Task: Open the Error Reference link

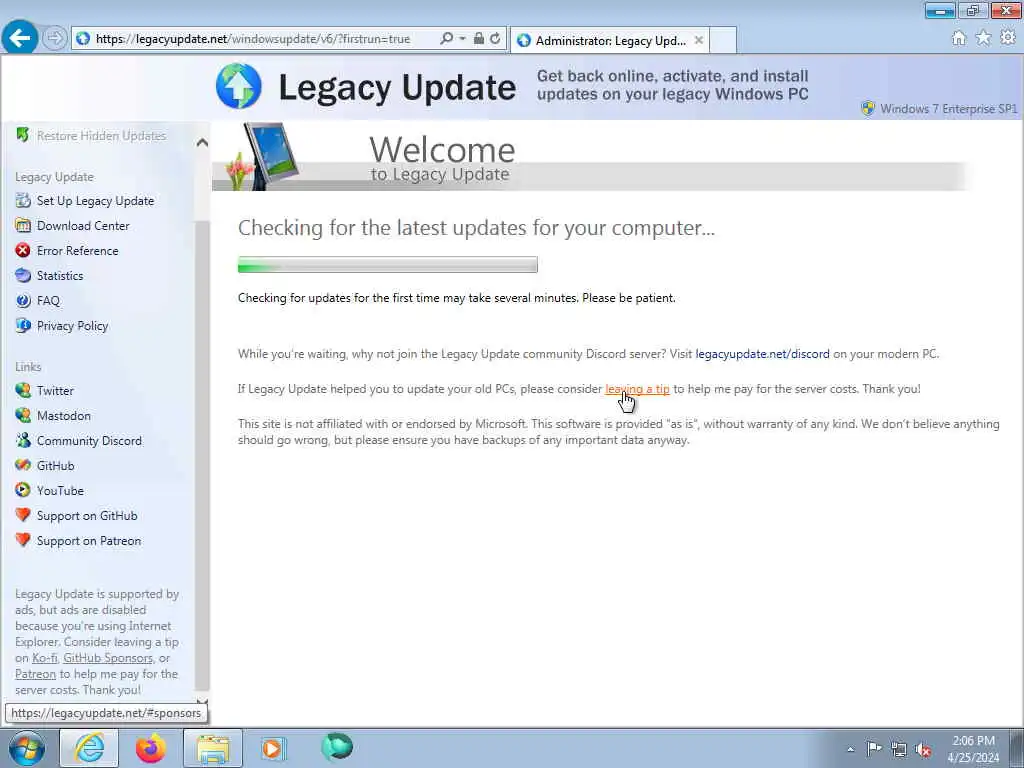Action: (x=78, y=251)
